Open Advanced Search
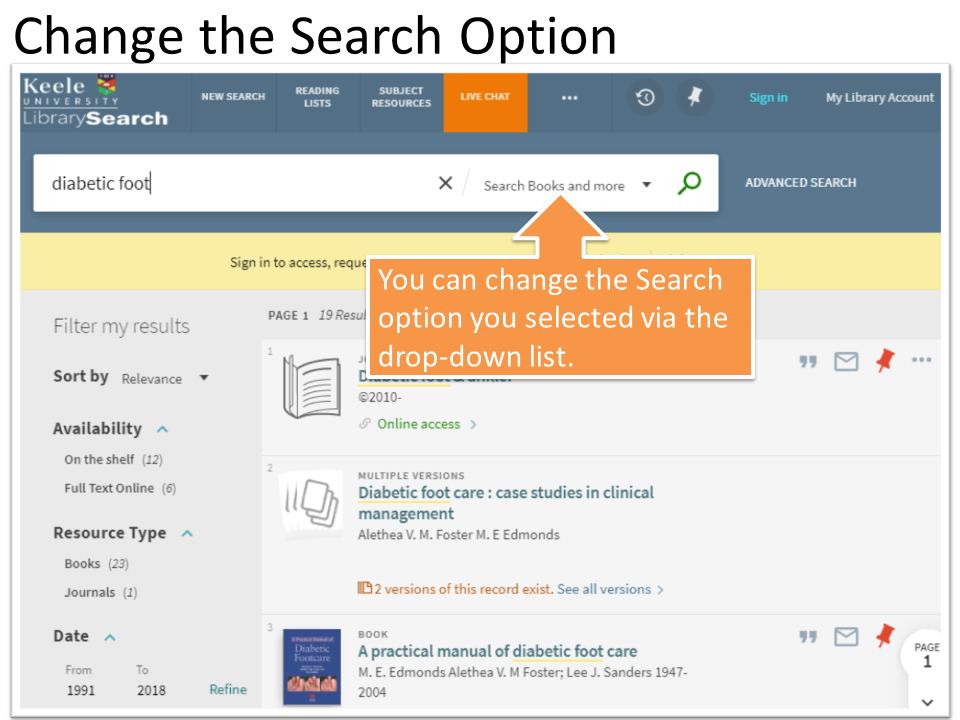Viewport: 960px width, 720px height. (x=801, y=182)
